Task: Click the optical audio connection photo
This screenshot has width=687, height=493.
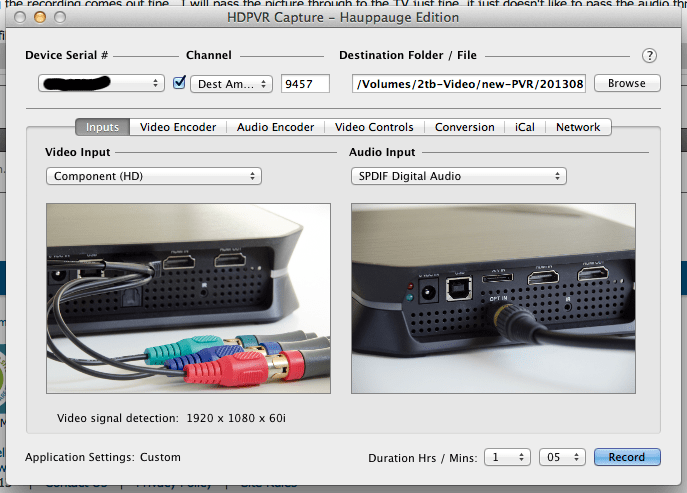Action: (494, 297)
